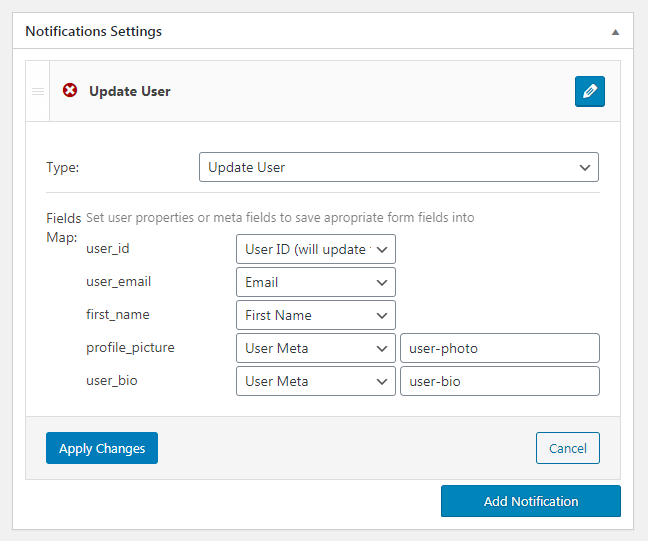Screen dimensions: 648x541
Task: Open the user_id field mapping dropdown
Action: click(x=315, y=249)
